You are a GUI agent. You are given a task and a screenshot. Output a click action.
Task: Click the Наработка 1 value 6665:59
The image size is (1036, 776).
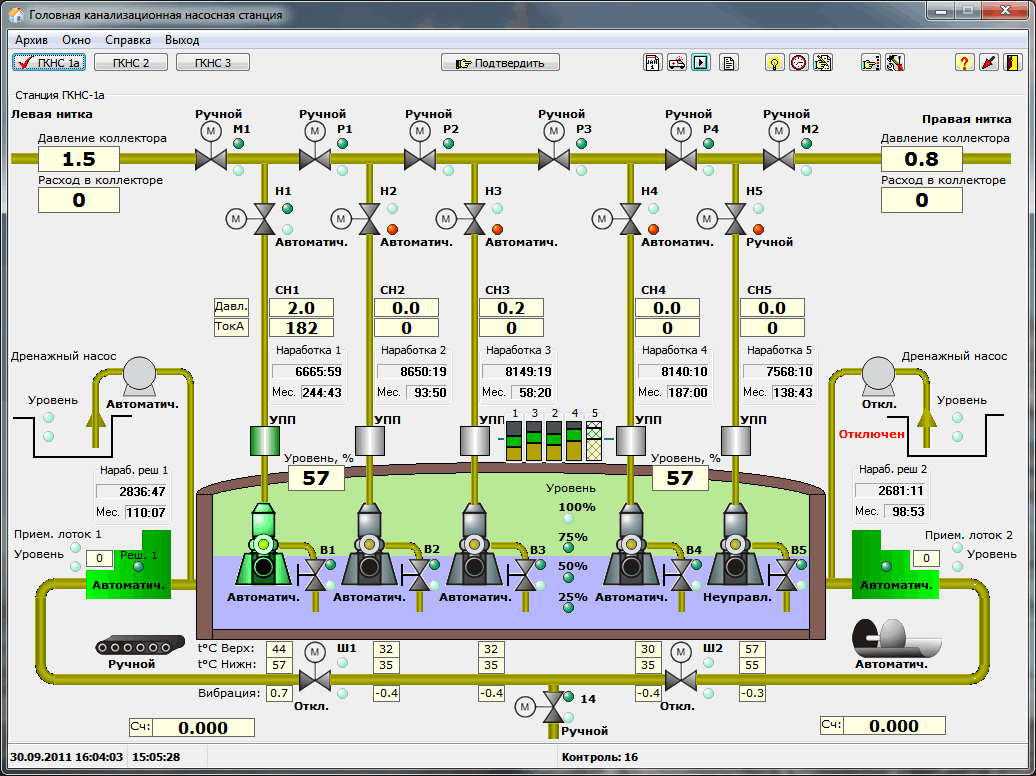[309, 371]
